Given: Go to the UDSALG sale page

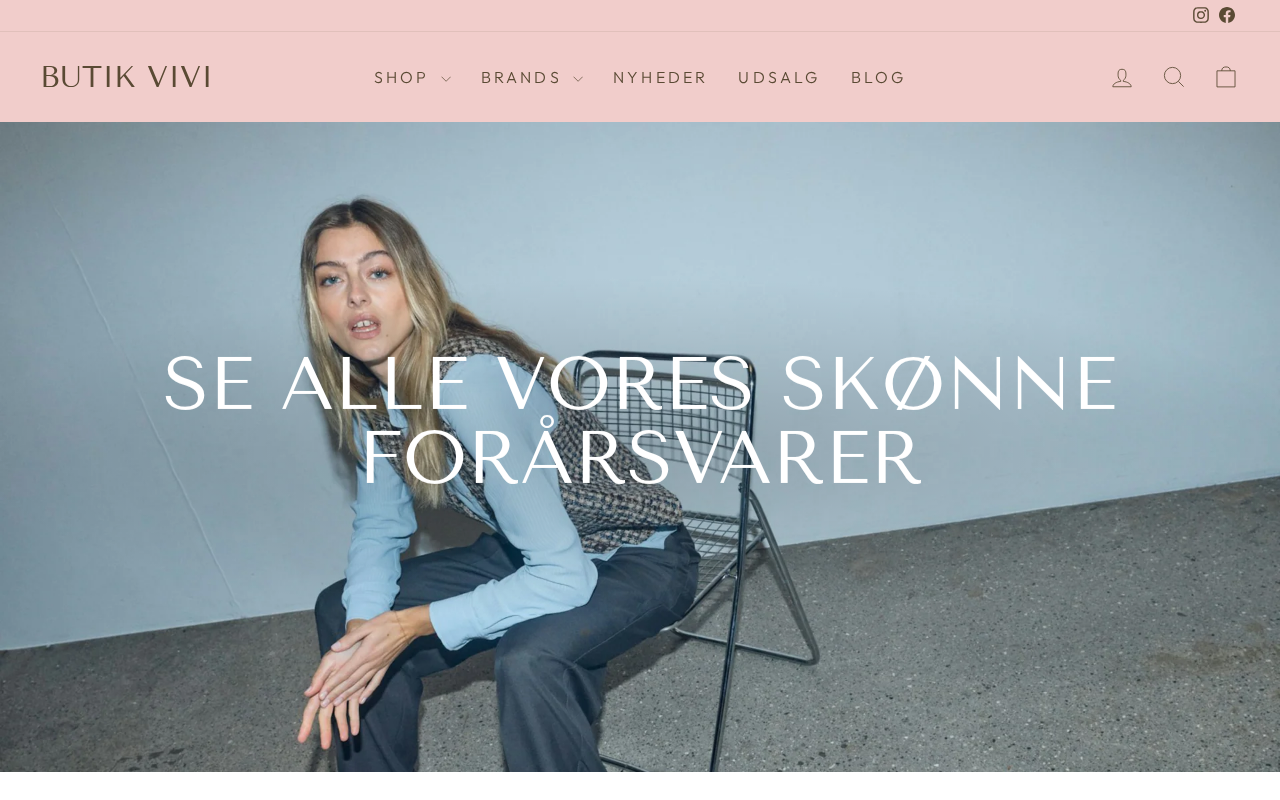Looking at the screenshot, I should point(779,78).
